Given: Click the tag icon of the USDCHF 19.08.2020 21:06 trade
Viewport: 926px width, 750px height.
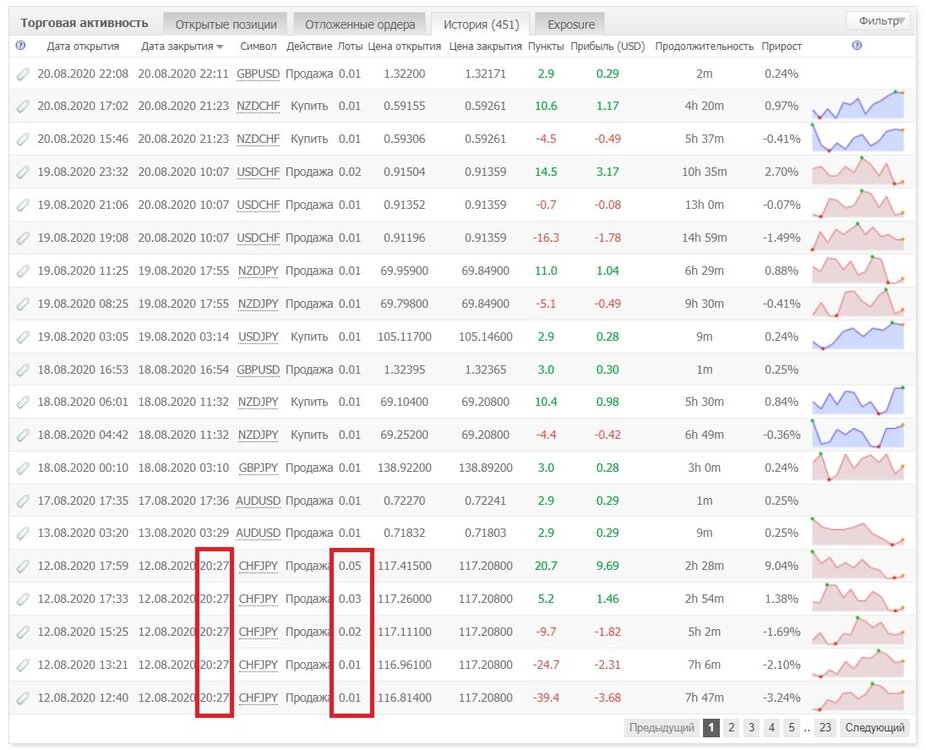Looking at the screenshot, I should click(x=22, y=205).
